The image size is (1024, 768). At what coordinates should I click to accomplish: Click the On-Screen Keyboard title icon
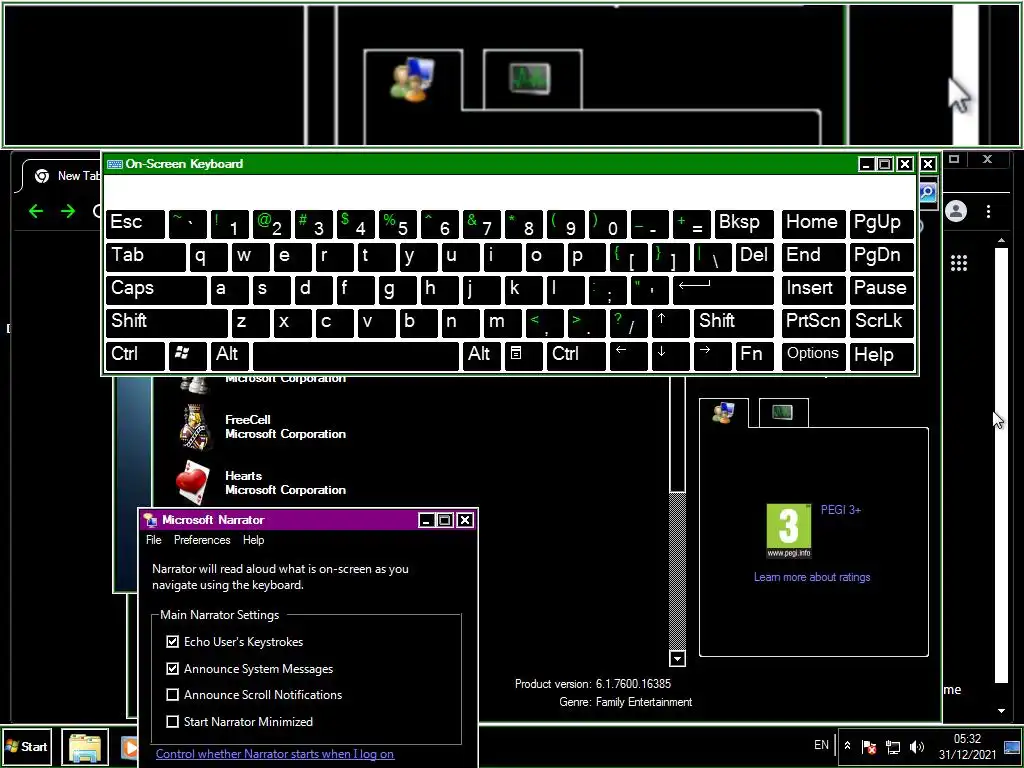115,164
